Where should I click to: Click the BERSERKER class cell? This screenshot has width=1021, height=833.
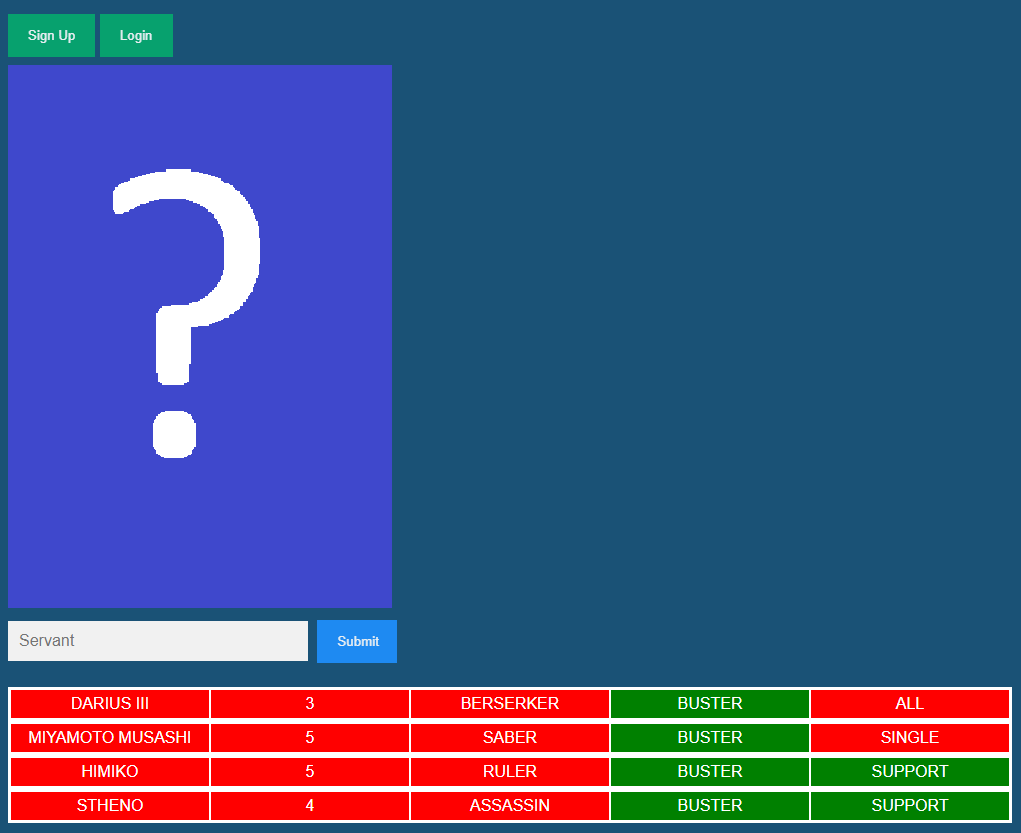(x=510, y=703)
